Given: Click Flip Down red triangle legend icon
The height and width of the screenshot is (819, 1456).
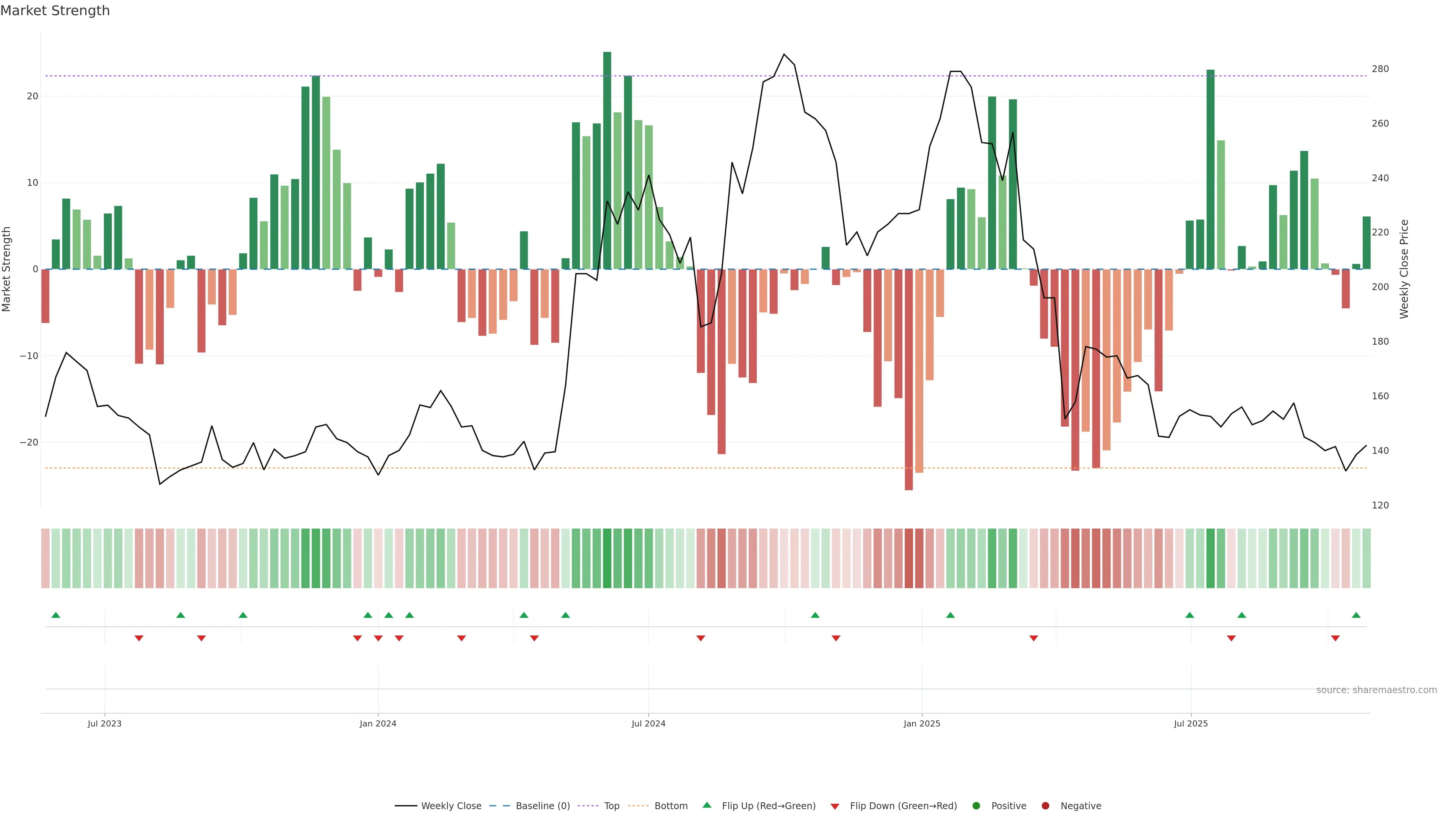Looking at the screenshot, I should click(x=835, y=806).
